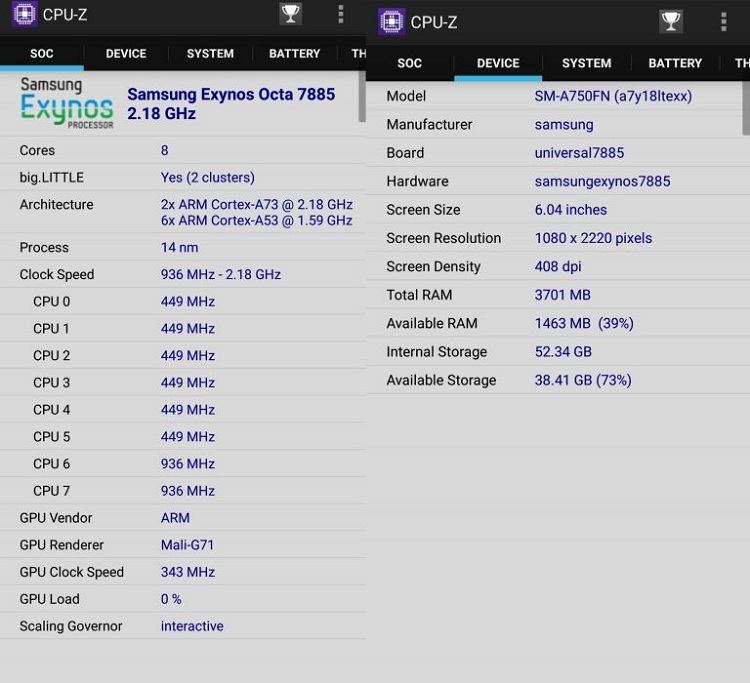750x683 pixels.
Task: Tap the Scaling Governor interactive value
Action: point(192,626)
